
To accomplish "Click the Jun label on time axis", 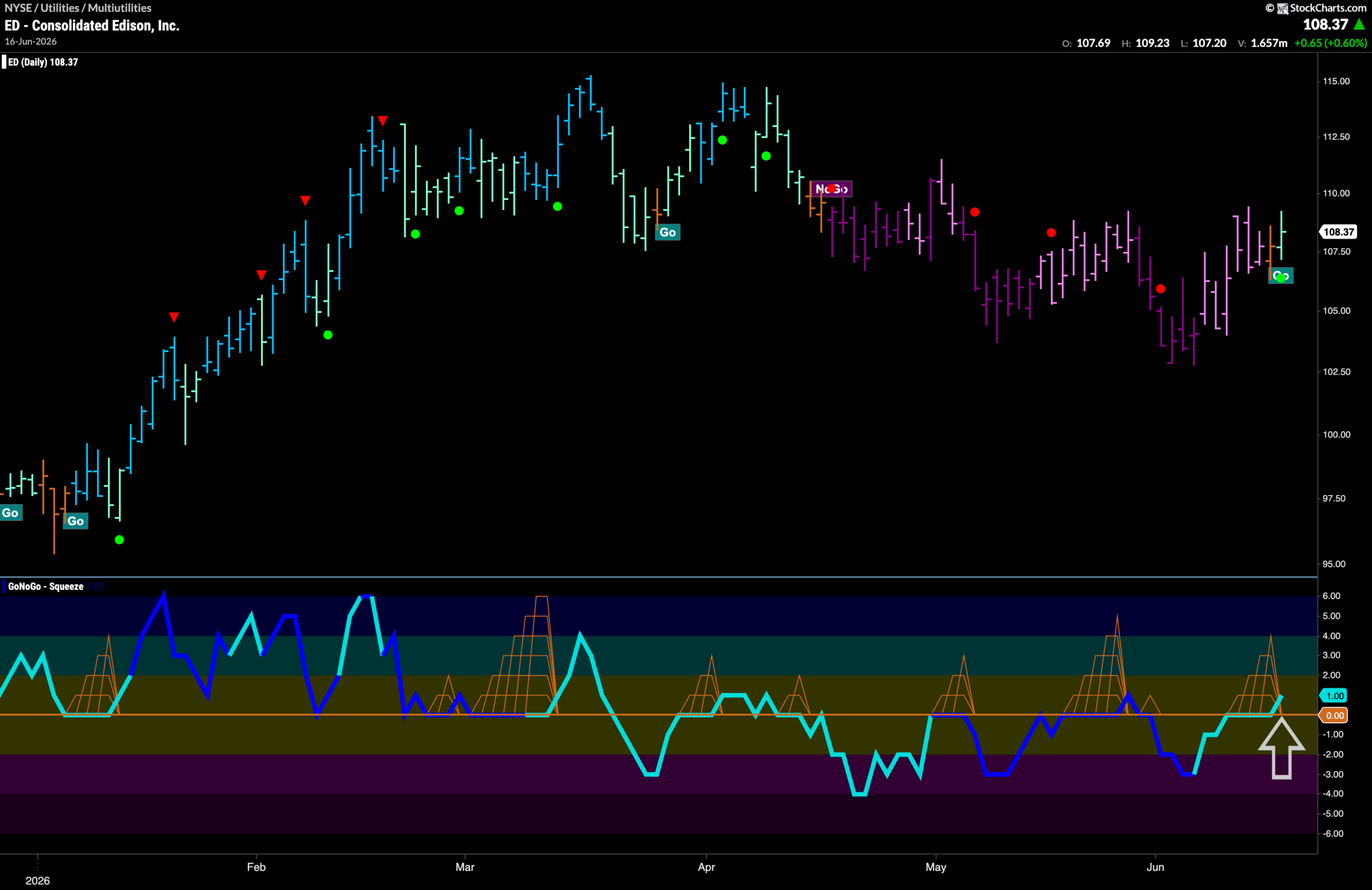I will pyautogui.click(x=1155, y=867).
